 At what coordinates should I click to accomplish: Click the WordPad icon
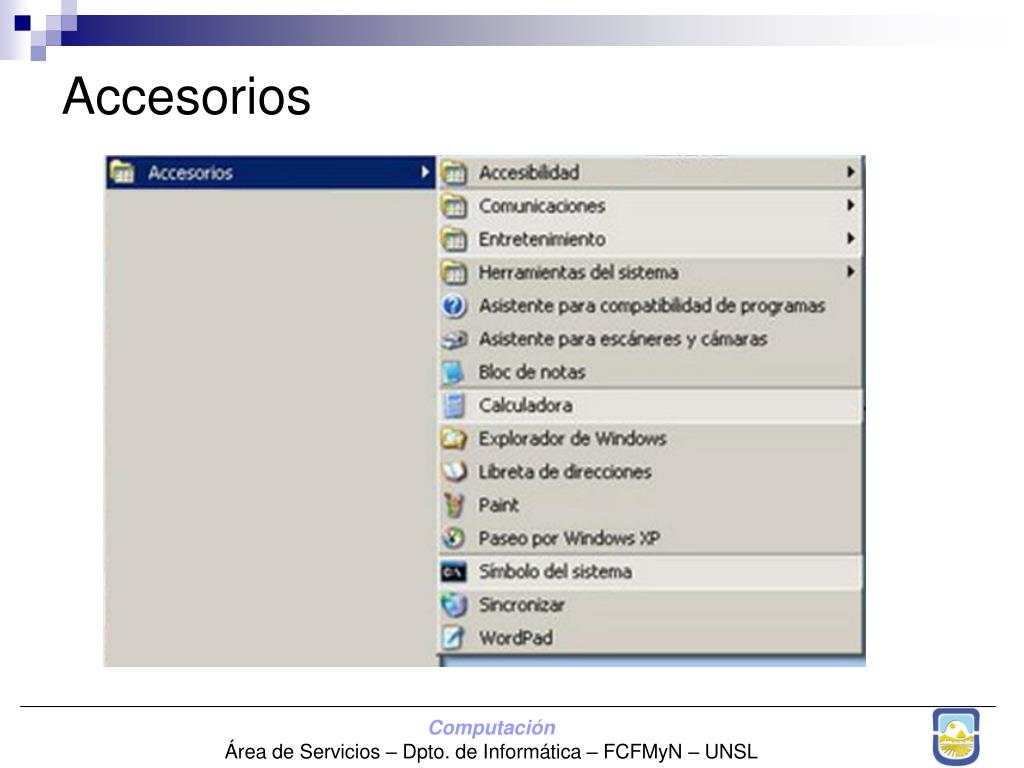point(453,638)
